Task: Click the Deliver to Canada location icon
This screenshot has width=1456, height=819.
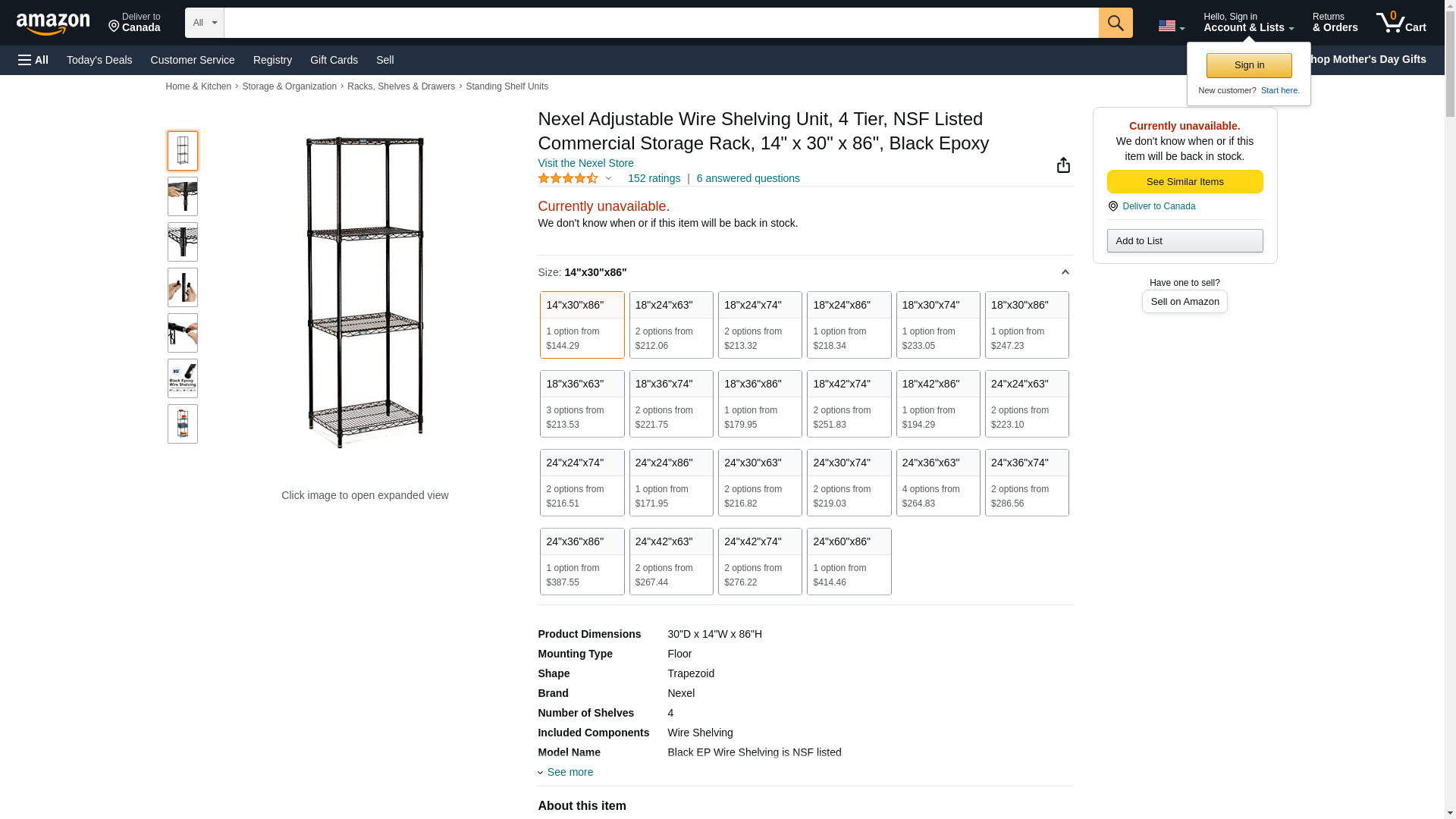Action: pyautogui.click(x=1112, y=206)
